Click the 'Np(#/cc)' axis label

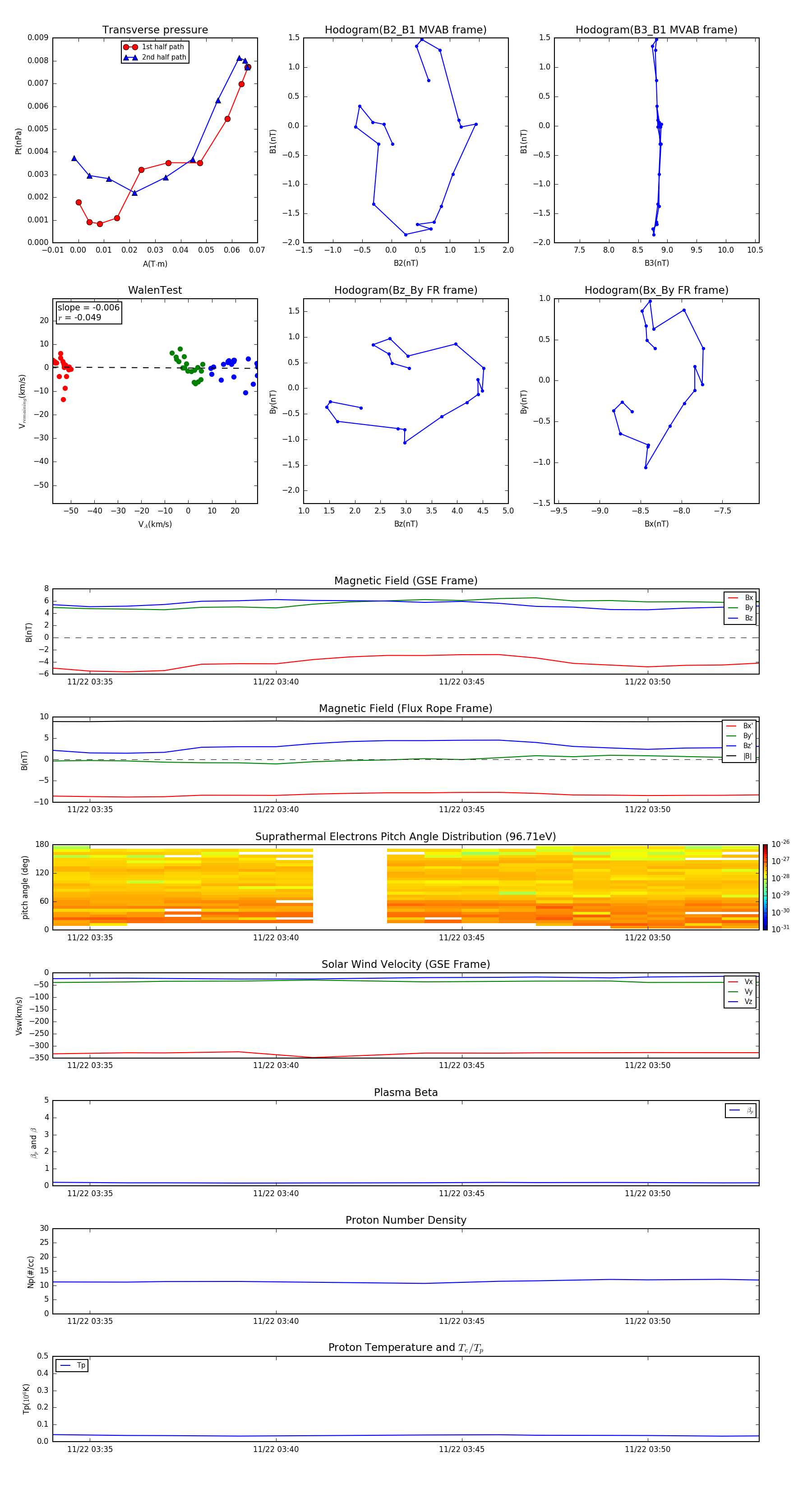point(31,1272)
